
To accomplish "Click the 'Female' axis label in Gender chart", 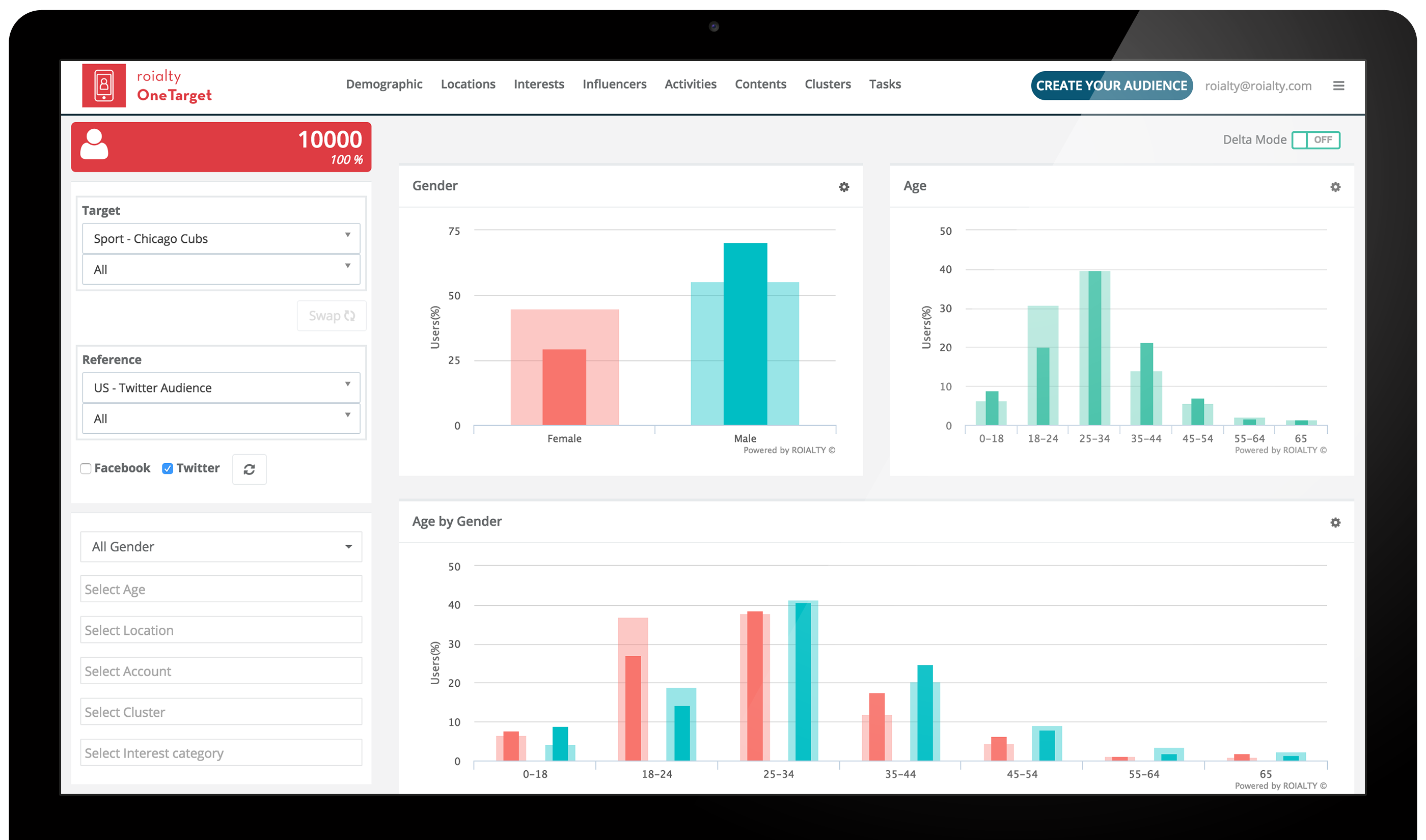I will tap(564, 439).
